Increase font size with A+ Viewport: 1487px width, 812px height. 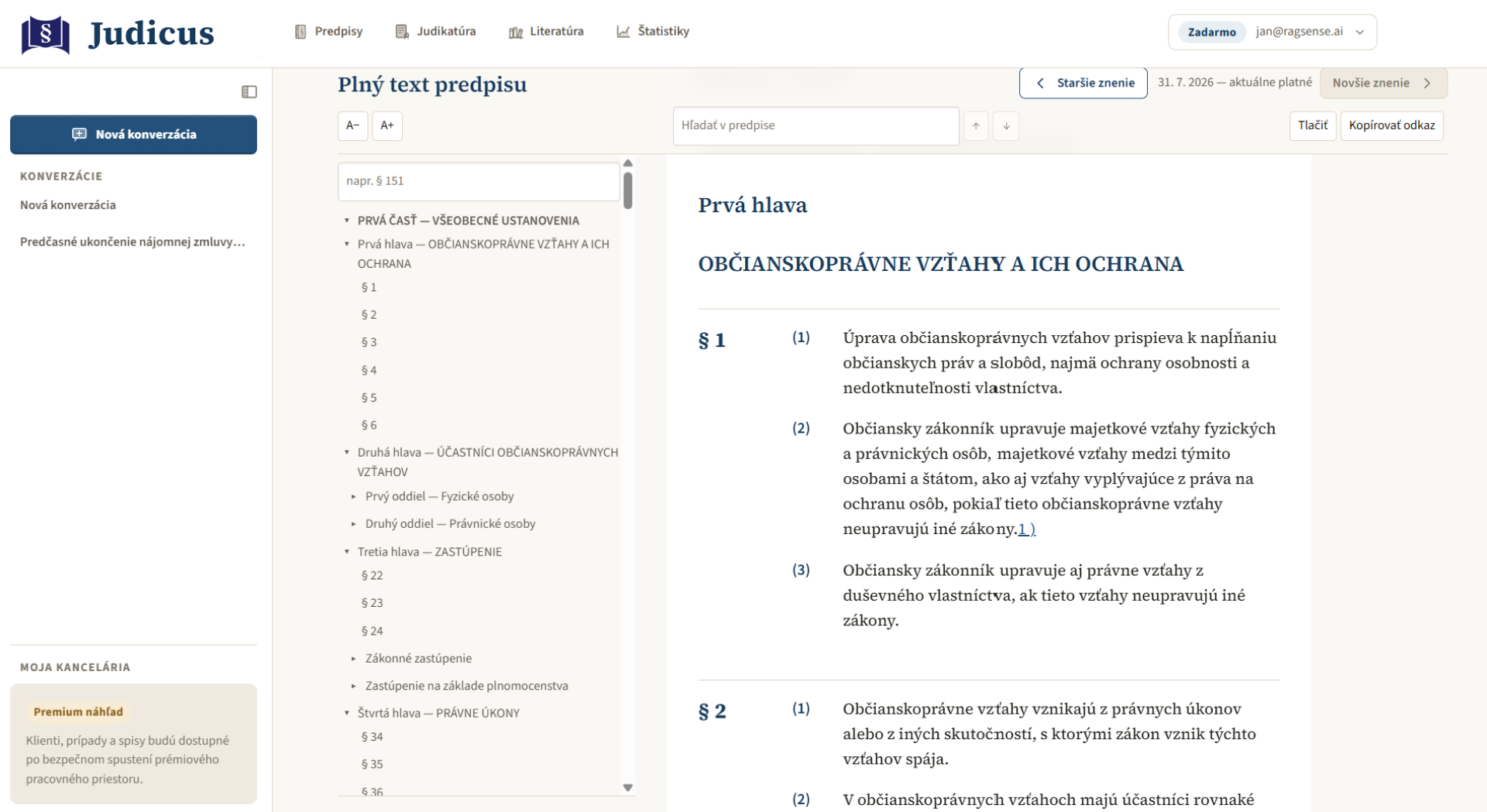coord(387,125)
